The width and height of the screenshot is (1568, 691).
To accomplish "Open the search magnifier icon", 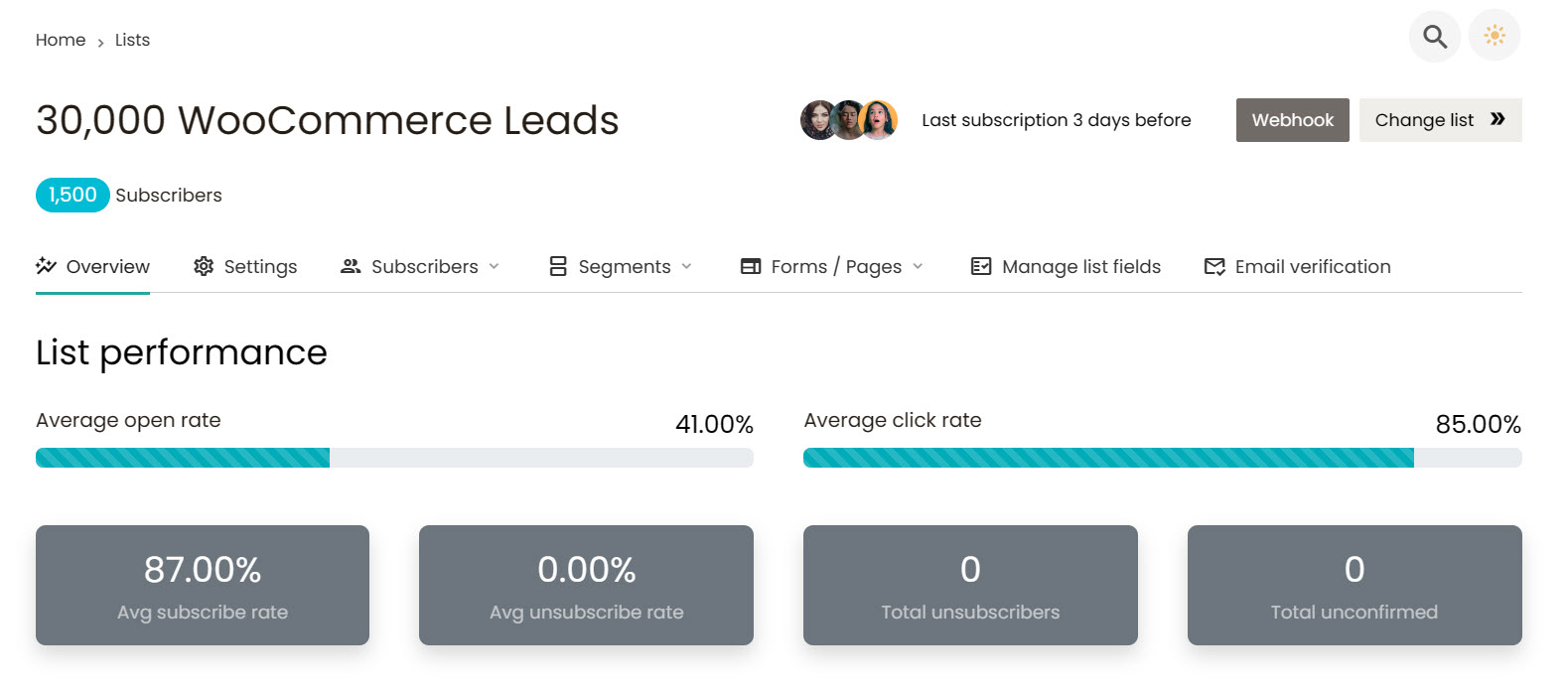I will click(x=1434, y=37).
